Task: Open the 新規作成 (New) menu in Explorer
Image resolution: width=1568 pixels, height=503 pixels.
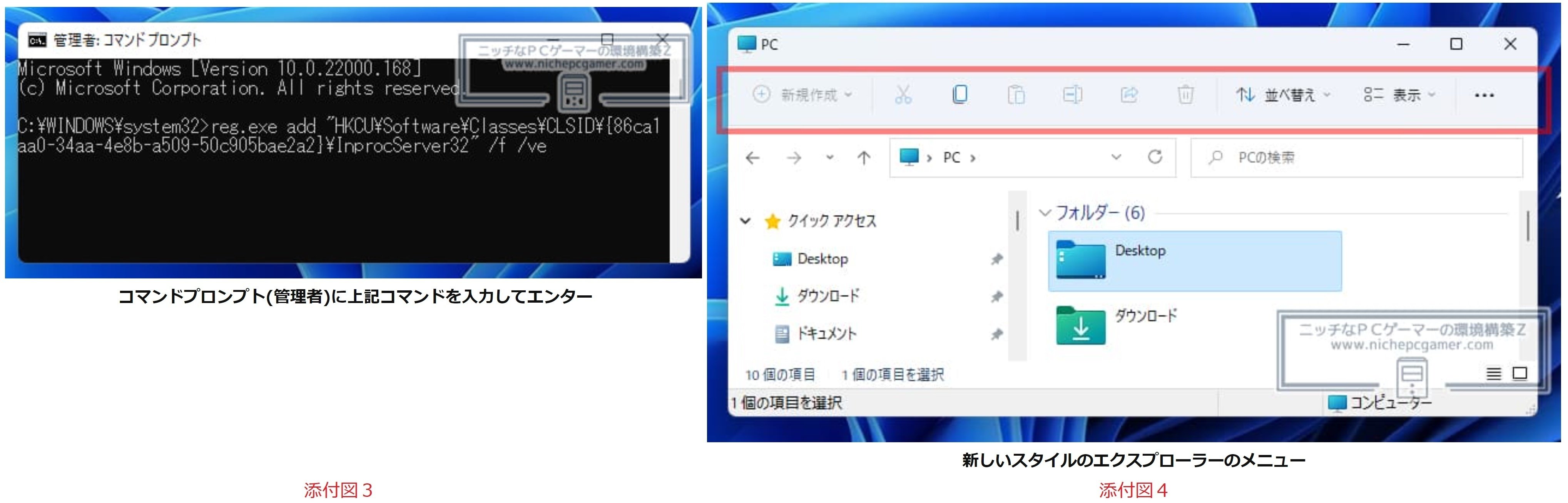Action: [x=802, y=95]
